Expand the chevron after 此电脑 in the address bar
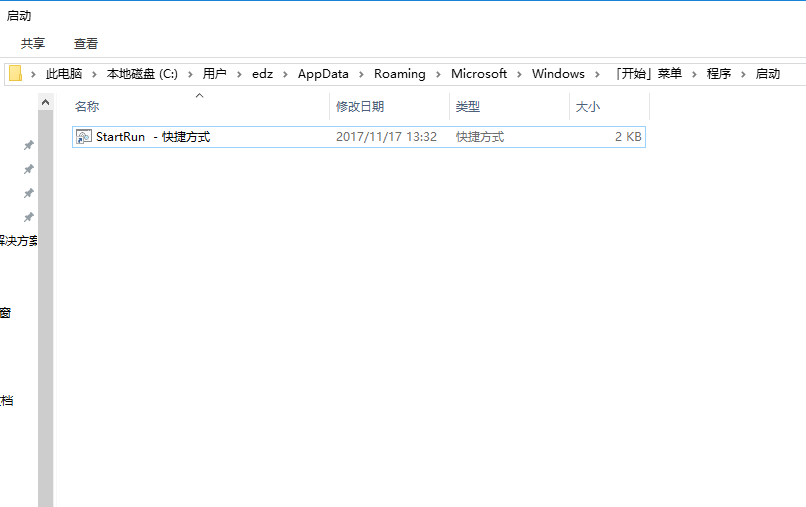This screenshot has height=507, width=806. click(92, 74)
